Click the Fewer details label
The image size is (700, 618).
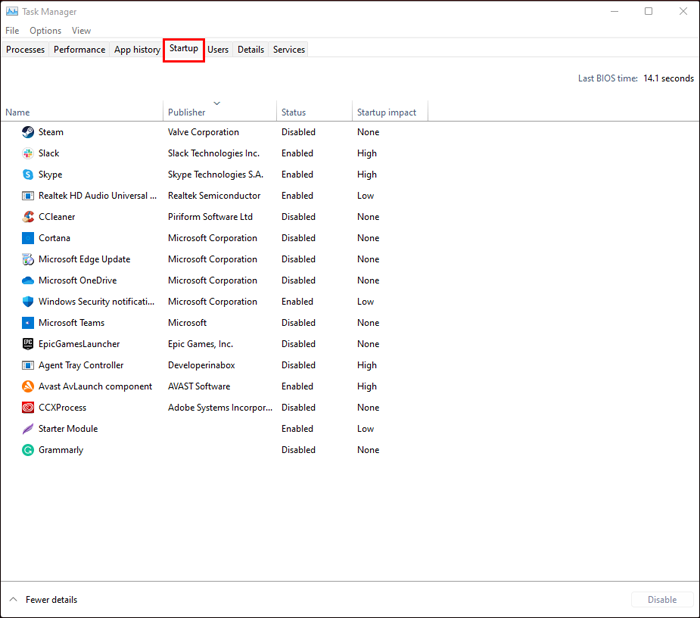point(51,599)
